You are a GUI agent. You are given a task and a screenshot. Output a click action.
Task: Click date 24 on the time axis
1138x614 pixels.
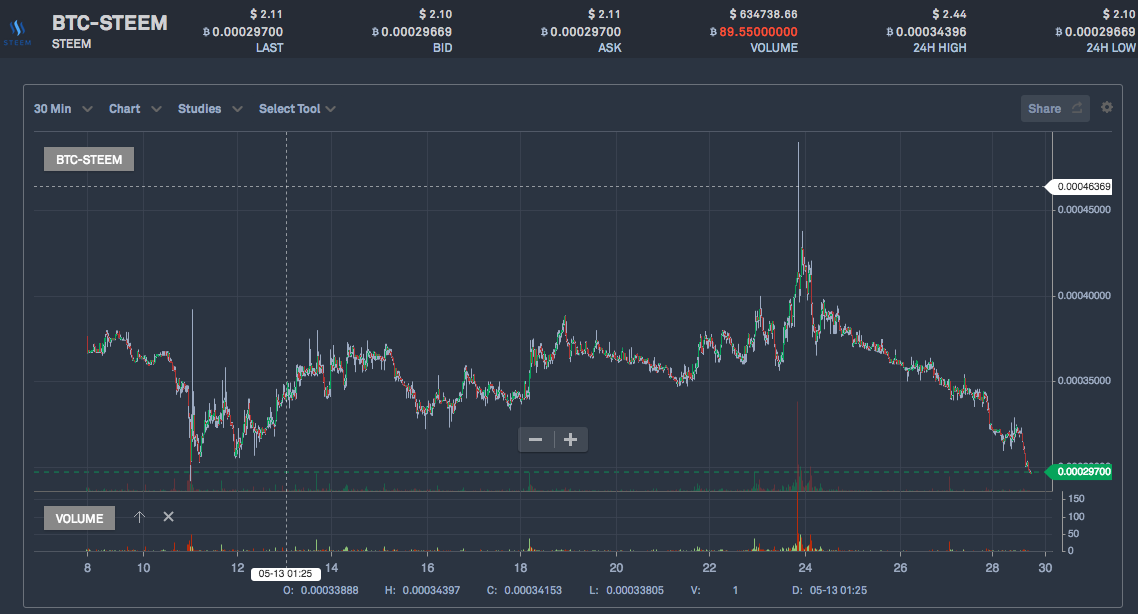(x=805, y=568)
